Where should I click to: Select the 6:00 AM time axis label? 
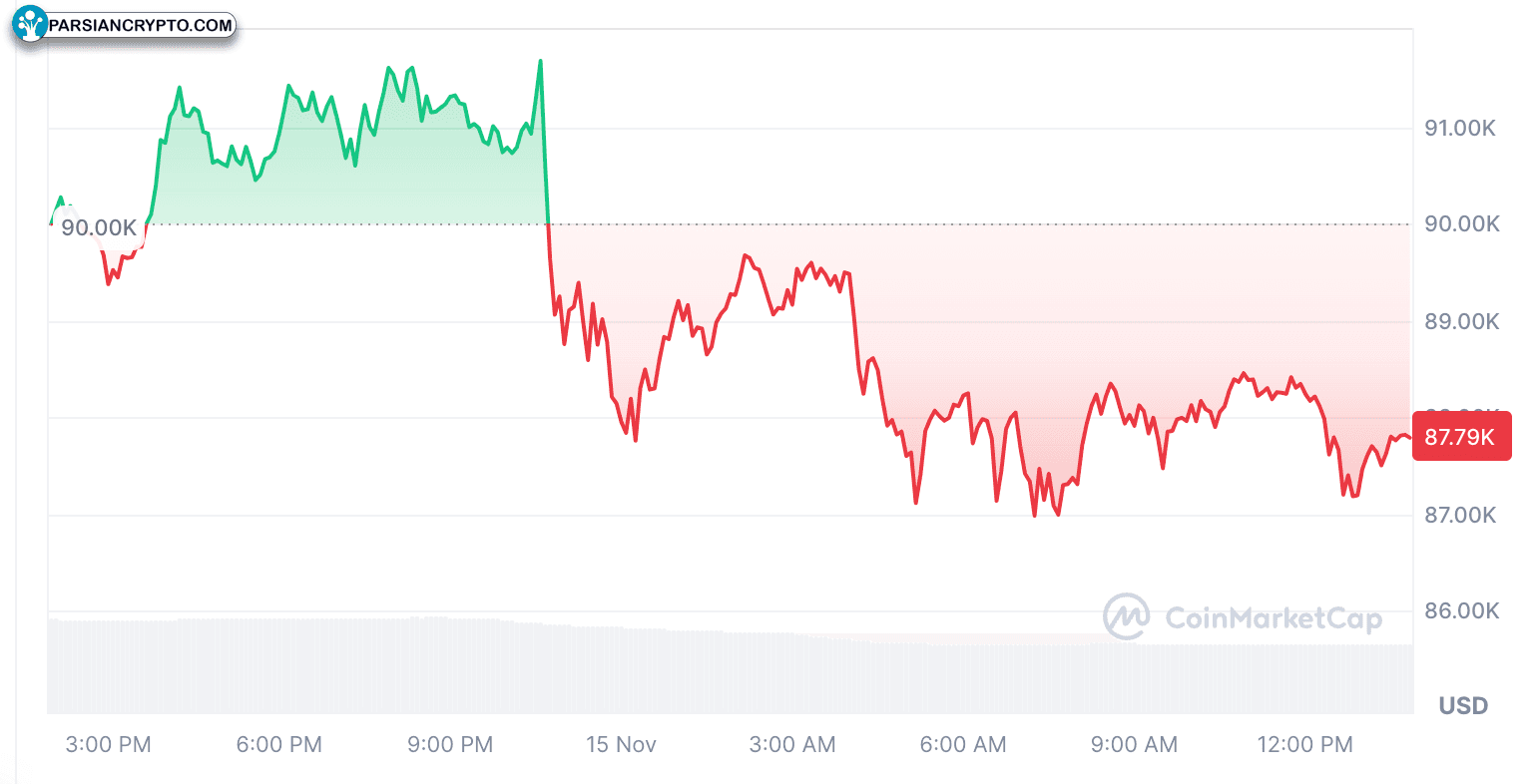click(963, 744)
